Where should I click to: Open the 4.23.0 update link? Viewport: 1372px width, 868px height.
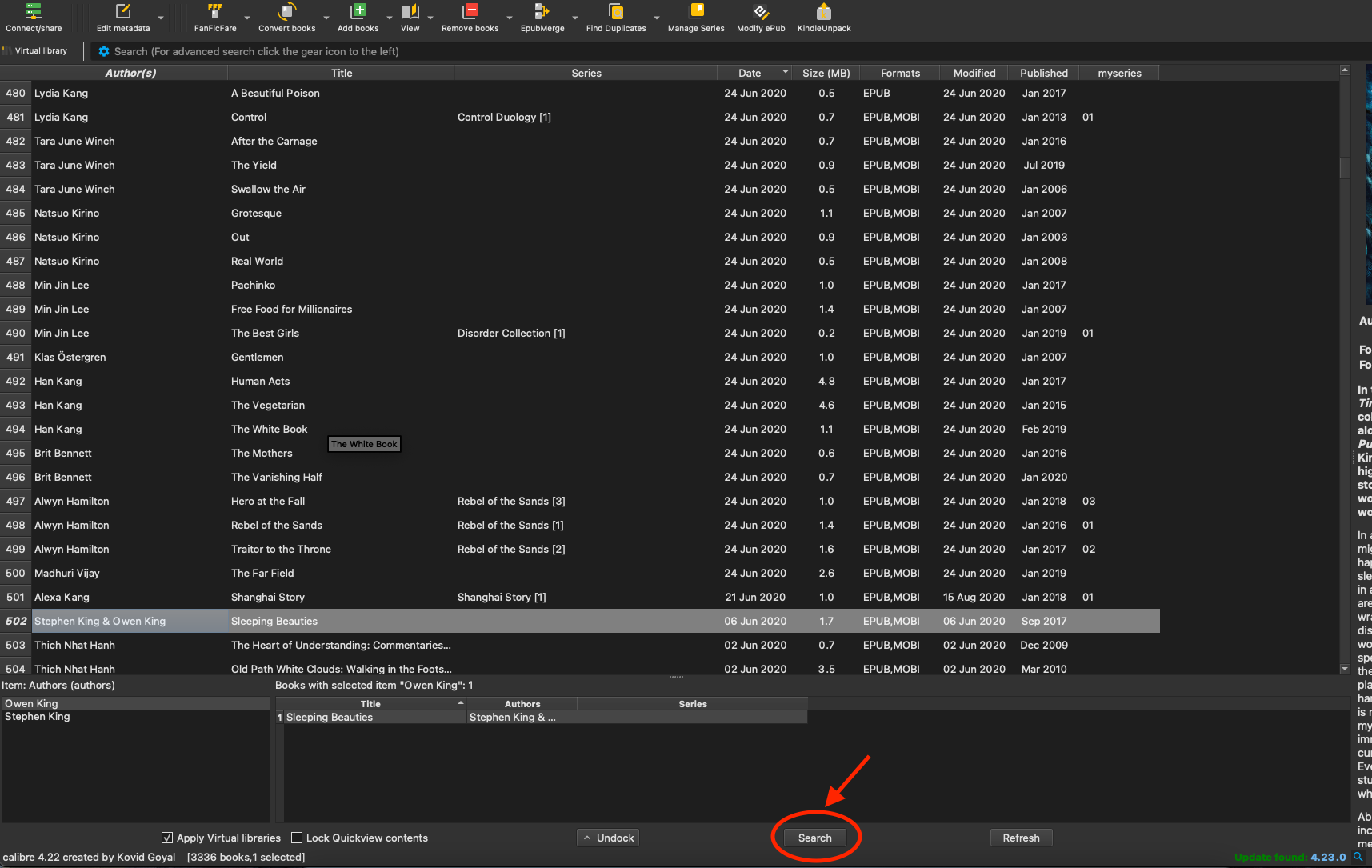click(x=1328, y=857)
